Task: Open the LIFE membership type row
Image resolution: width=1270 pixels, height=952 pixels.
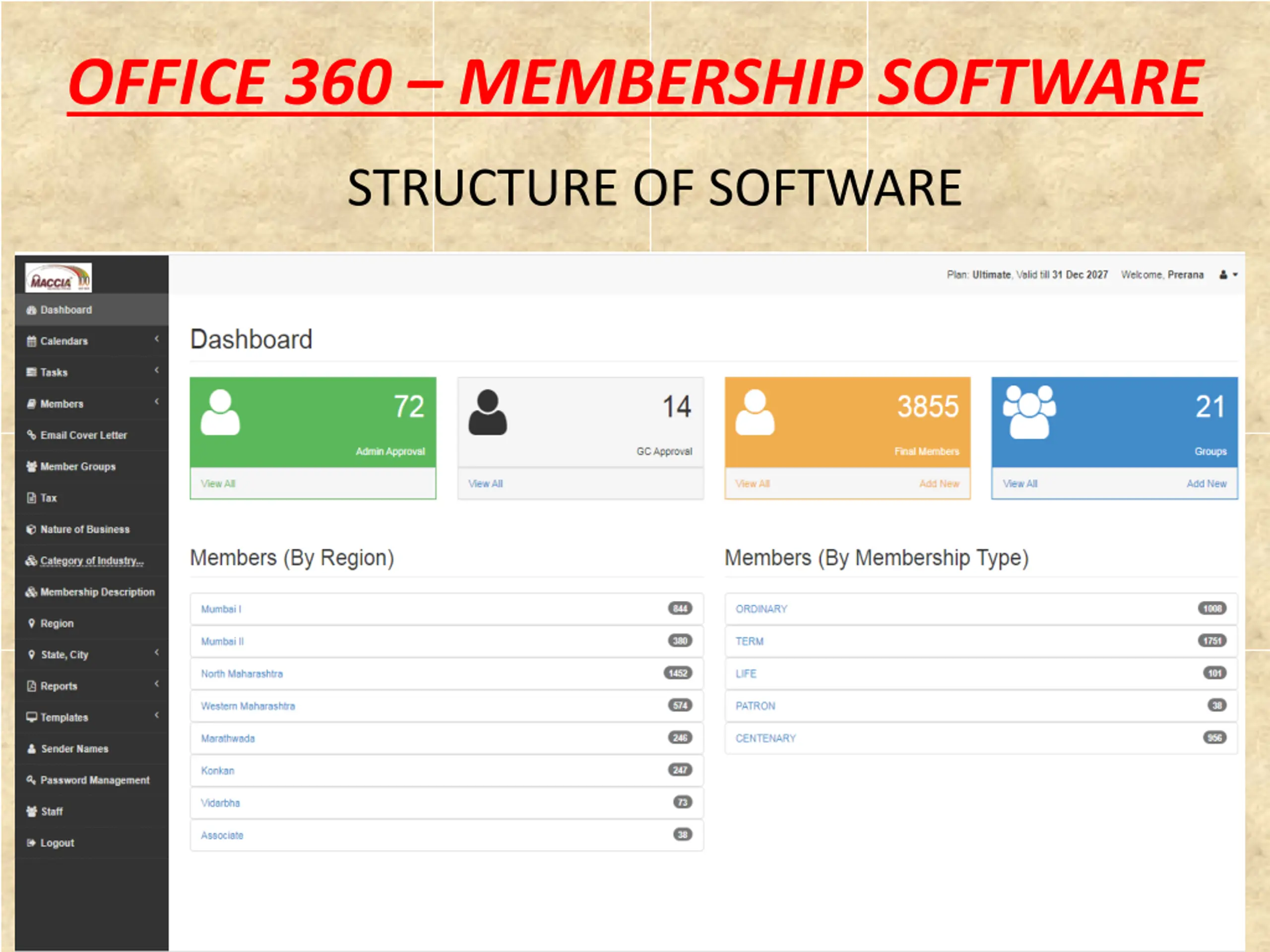Action: [x=981, y=674]
